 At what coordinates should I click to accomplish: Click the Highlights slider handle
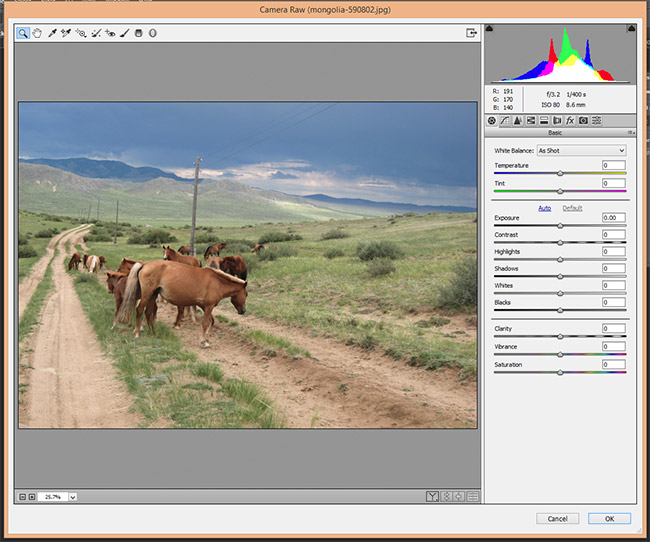[560, 260]
